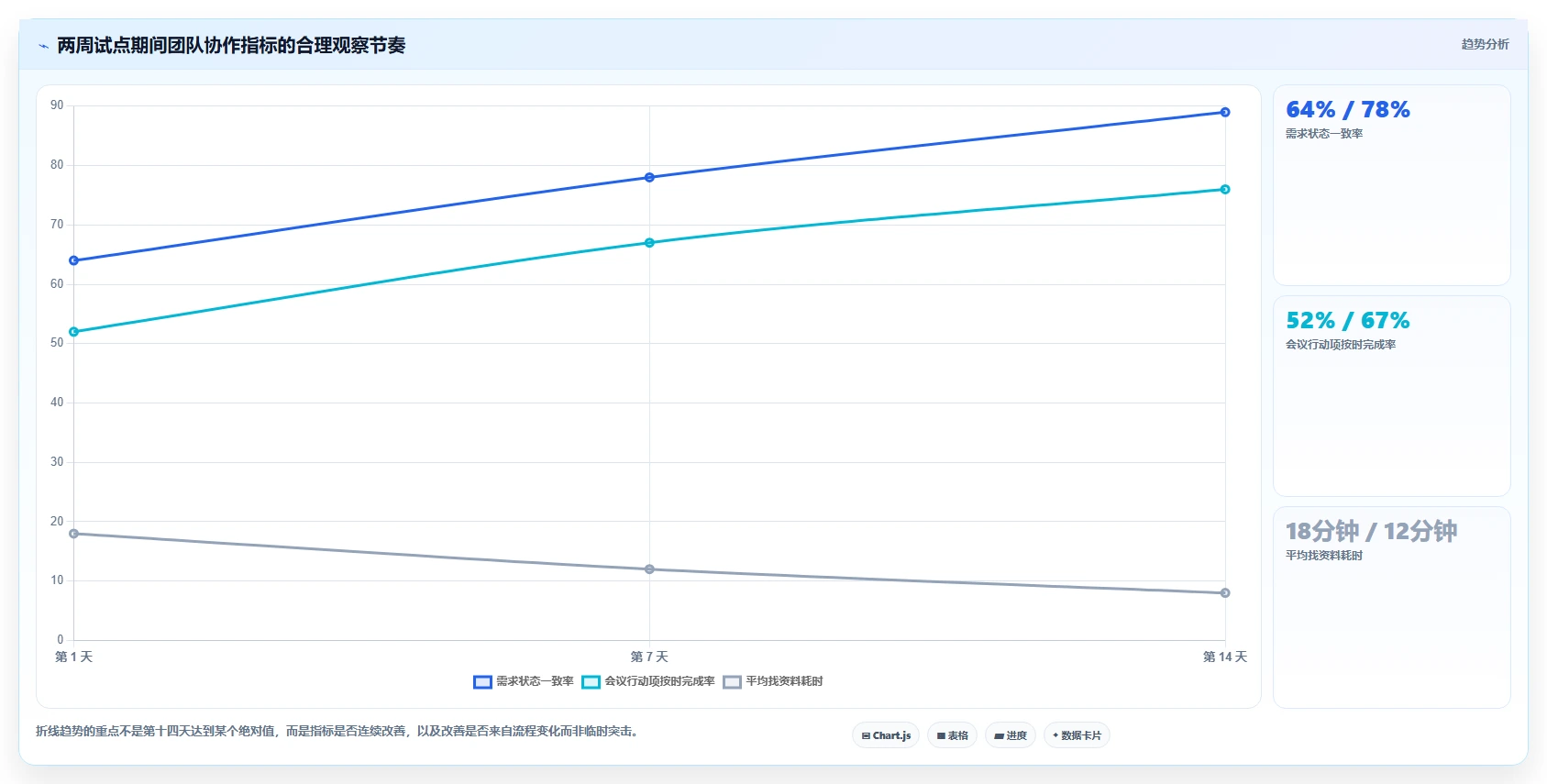Screen dimensions: 1547x784
Task: Toggle the 平均找资料耗时 legend swatch
Action: point(732,681)
